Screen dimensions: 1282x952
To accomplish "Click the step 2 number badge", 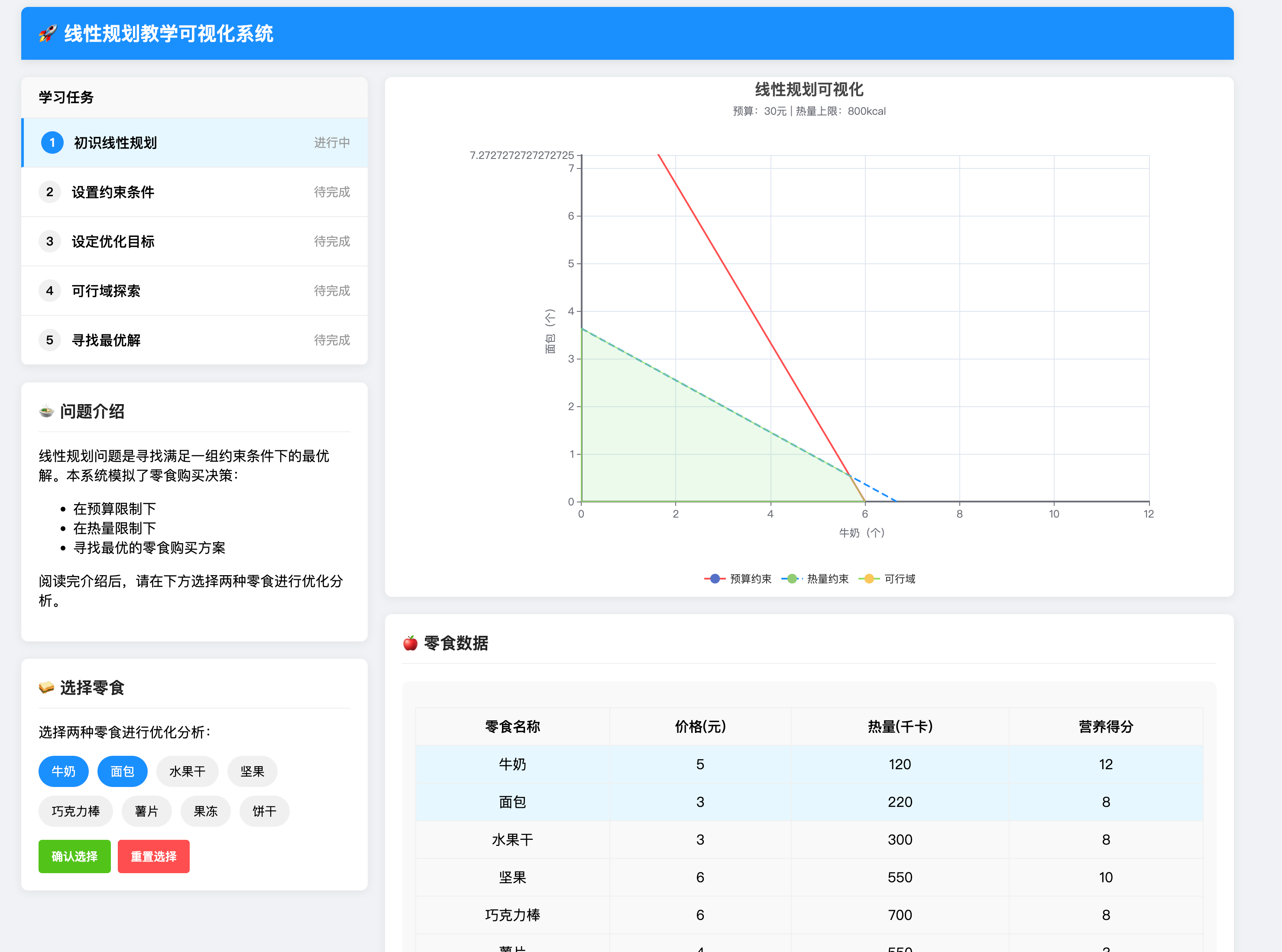I will click(49, 192).
